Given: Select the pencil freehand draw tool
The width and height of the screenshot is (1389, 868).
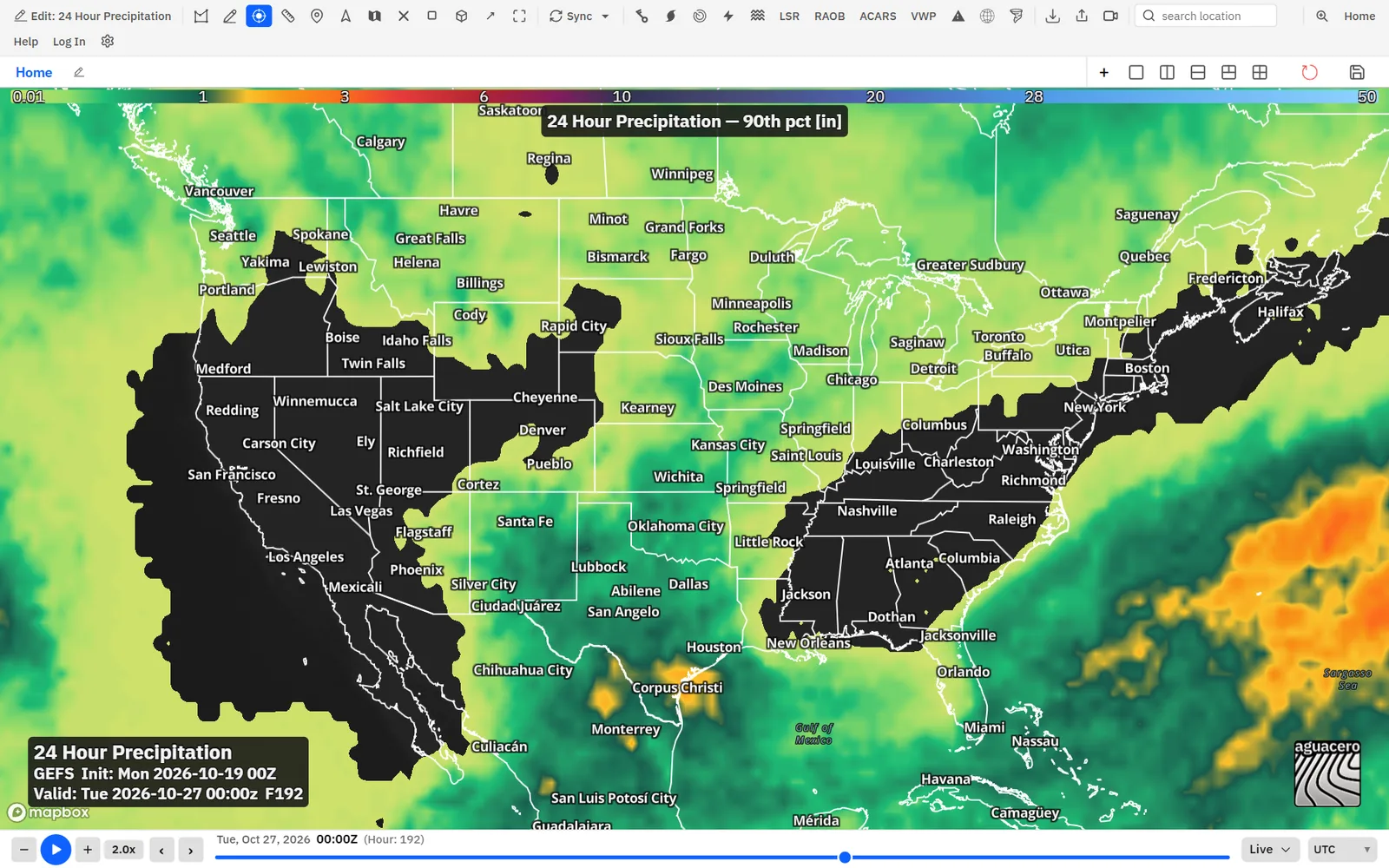Looking at the screenshot, I should 230,16.
